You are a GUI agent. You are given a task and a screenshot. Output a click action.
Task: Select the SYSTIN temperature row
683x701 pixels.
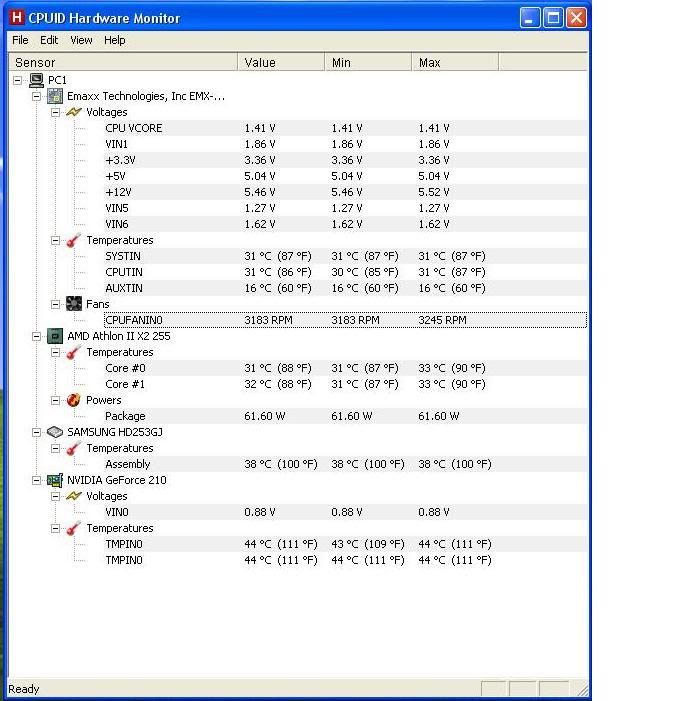click(345, 256)
